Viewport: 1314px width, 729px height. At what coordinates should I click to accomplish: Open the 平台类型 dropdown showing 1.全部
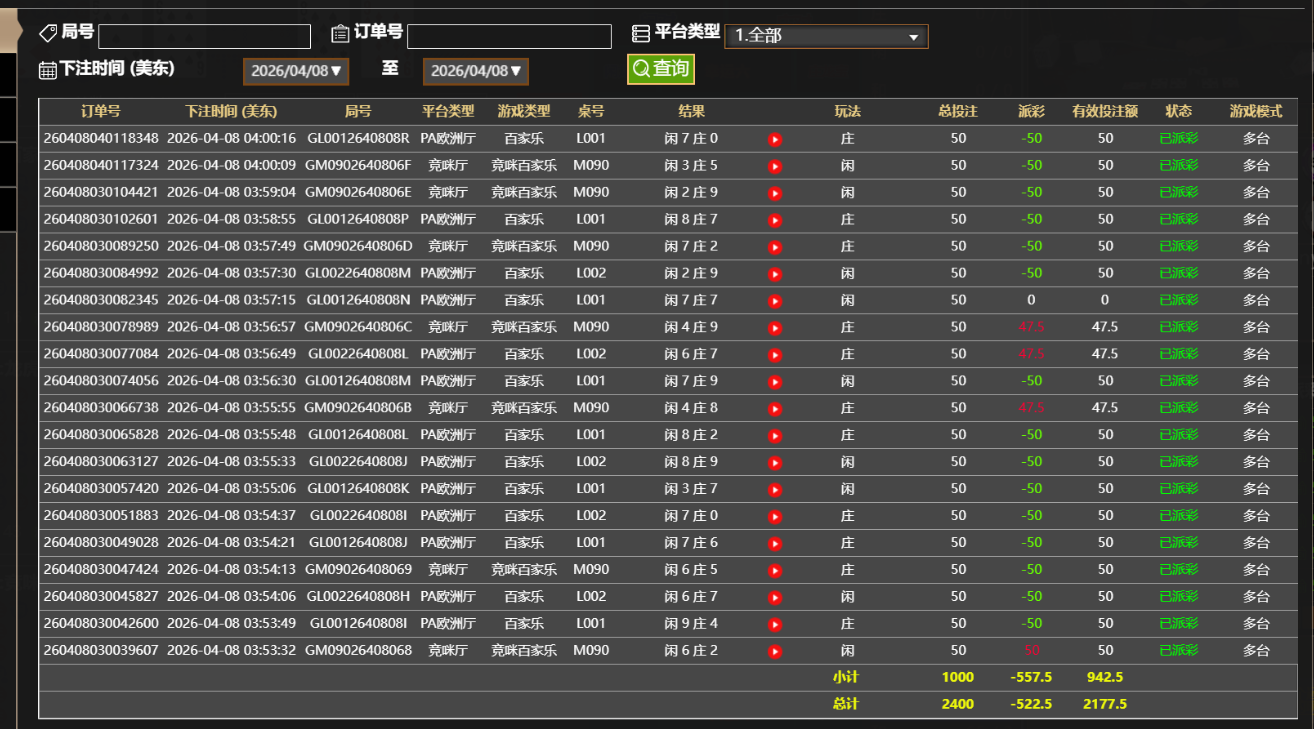pyautogui.click(x=826, y=35)
